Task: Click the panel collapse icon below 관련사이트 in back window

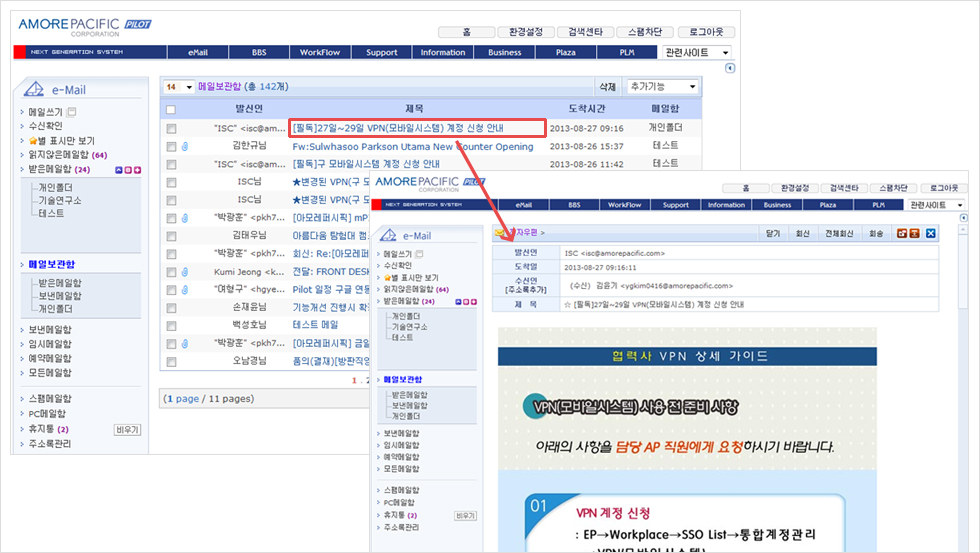Action: click(729, 68)
